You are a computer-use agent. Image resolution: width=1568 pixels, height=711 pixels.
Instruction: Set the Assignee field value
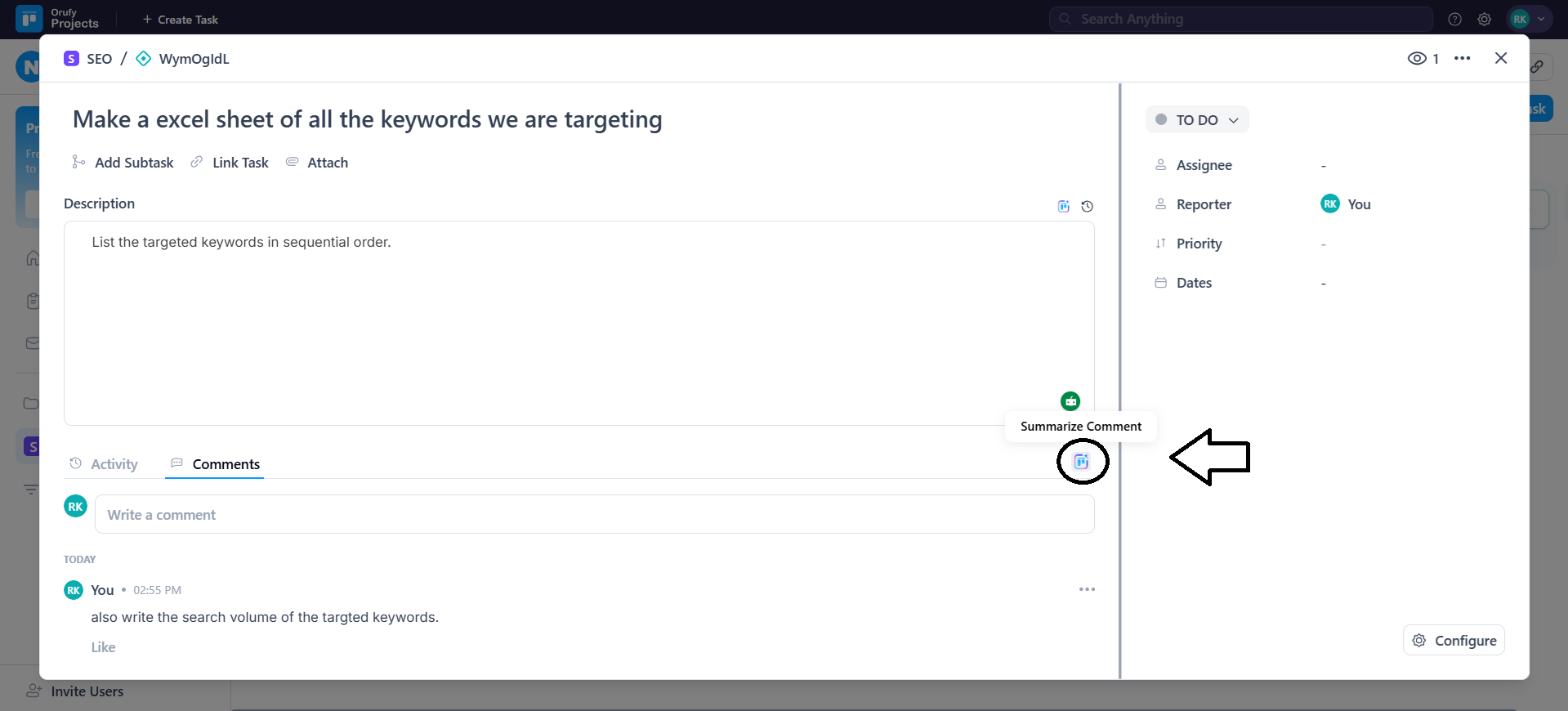tap(1323, 165)
